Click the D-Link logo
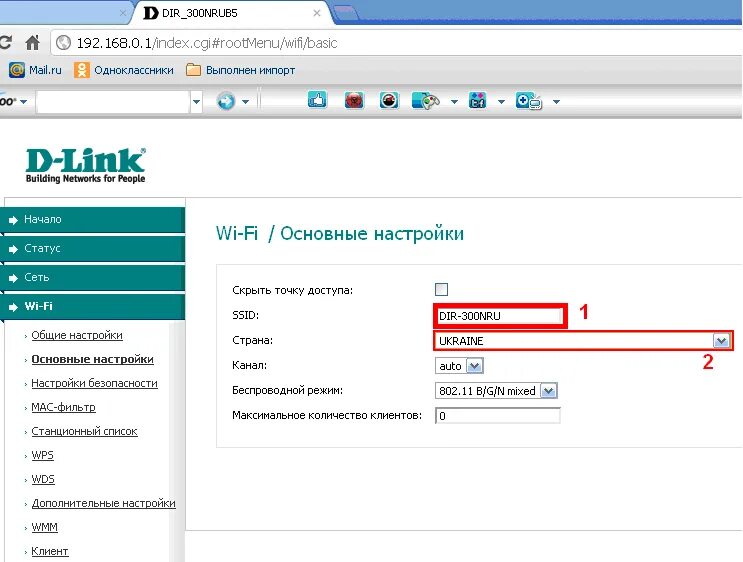The image size is (743, 562). (x=85, y=165)
